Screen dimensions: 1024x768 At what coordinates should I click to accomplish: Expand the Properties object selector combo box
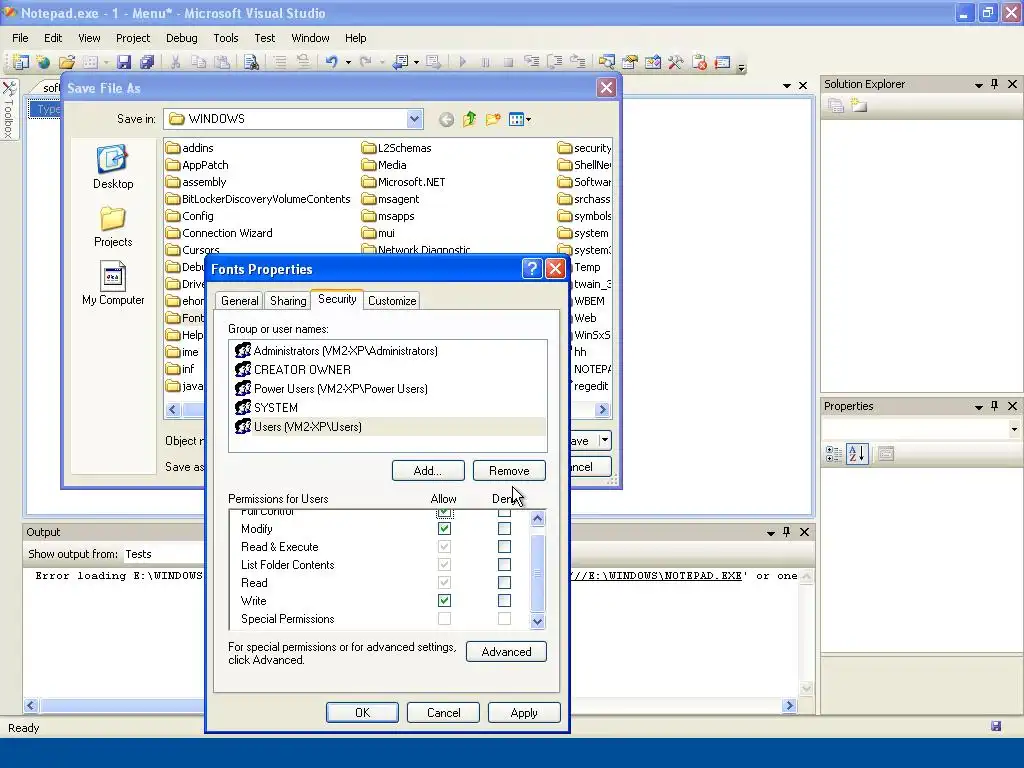coord(1014,429)
